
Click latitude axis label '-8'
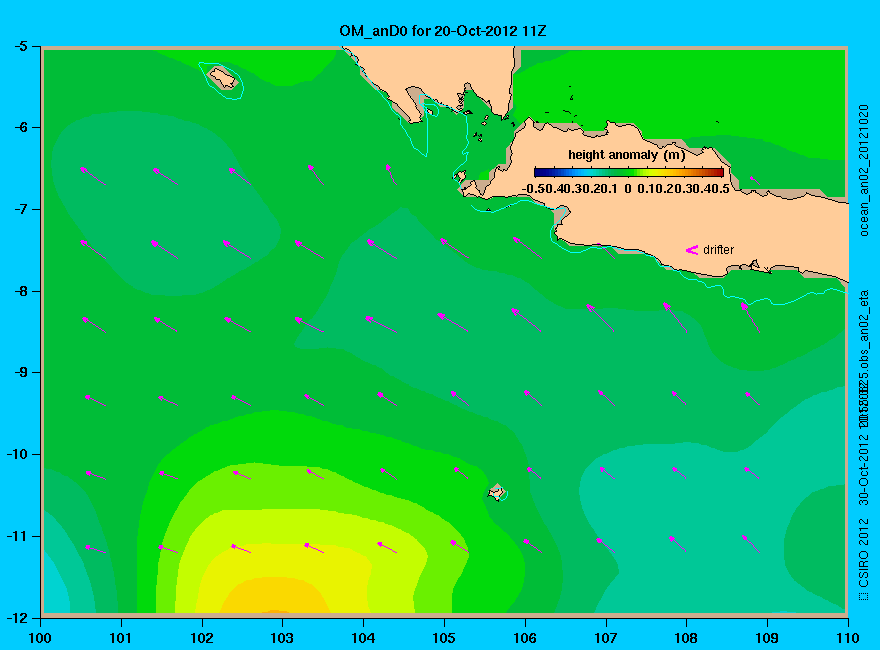pyautogui.click(x=20, y=291)
